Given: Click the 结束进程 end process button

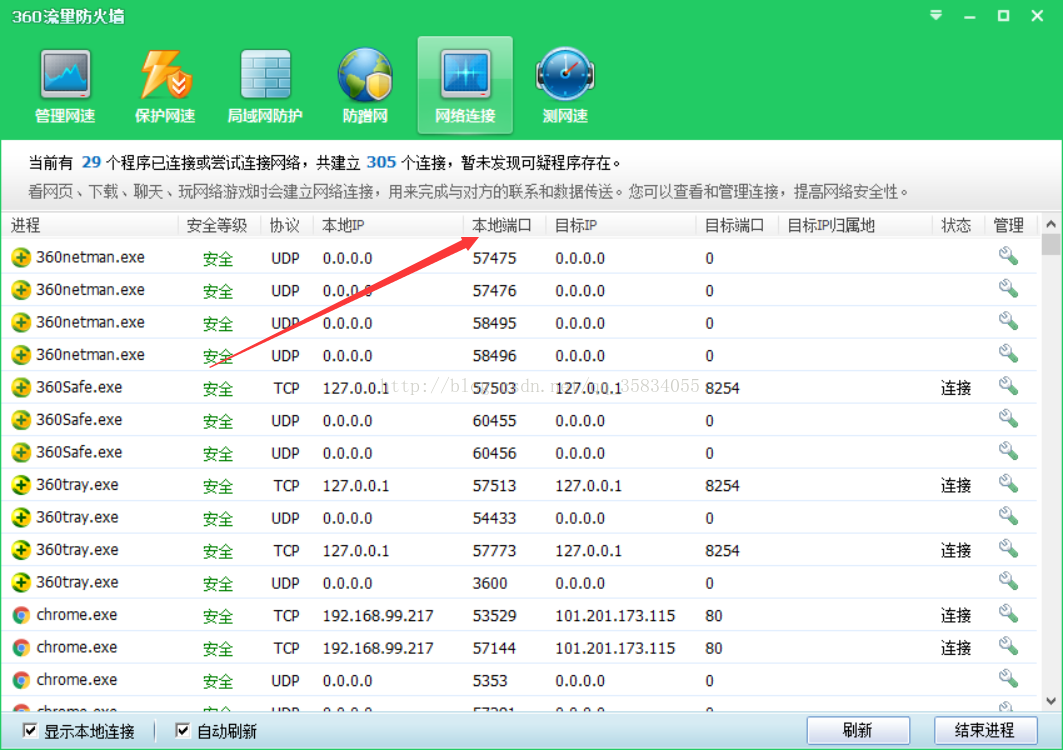Looking at the screenshot, I should [985, 731].
